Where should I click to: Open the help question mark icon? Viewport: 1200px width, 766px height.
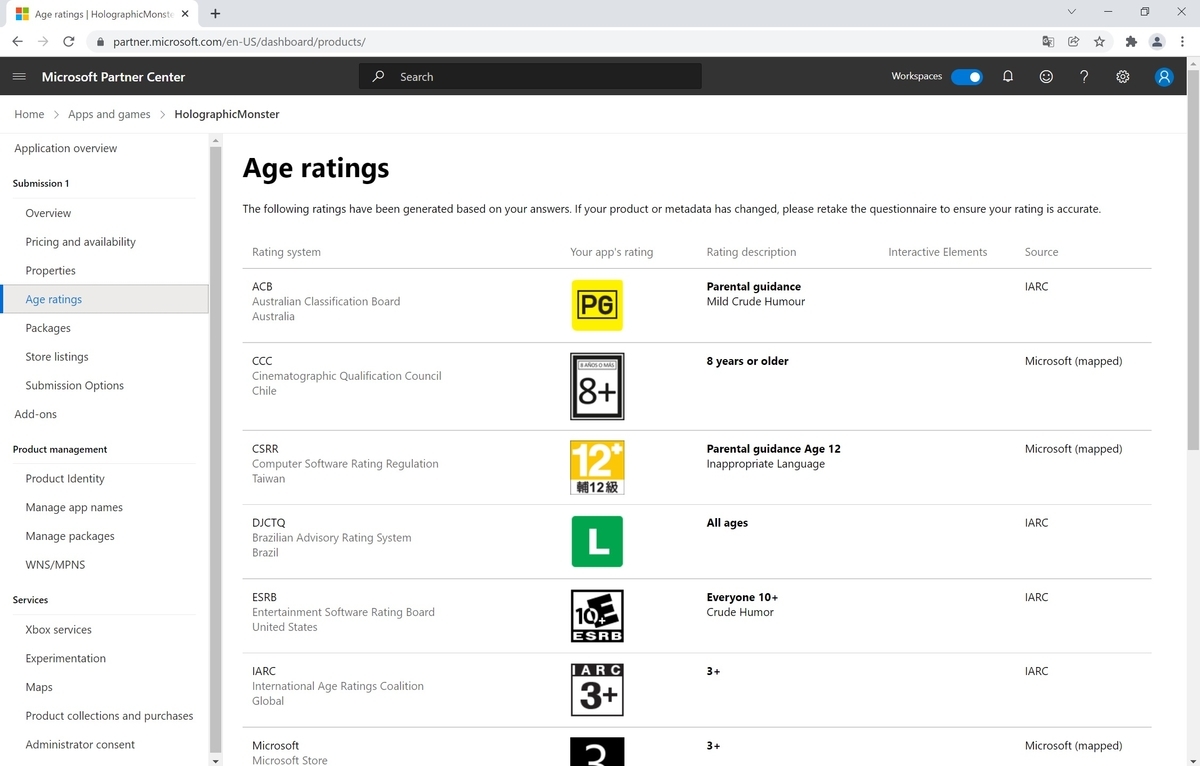click(1084, 77)
